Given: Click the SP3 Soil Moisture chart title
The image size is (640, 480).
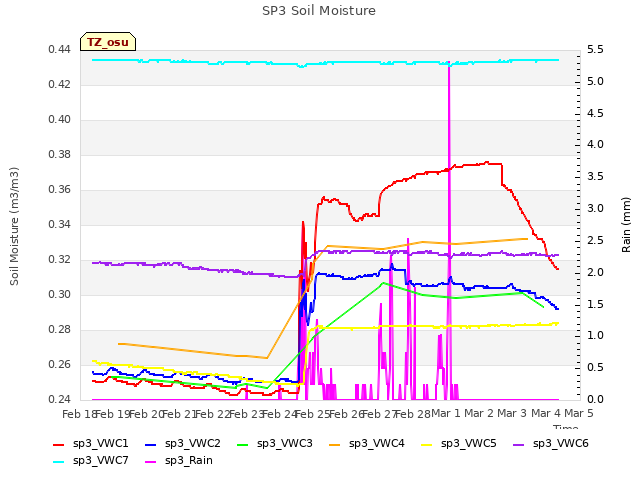Looking at the screenshot, I should tap(319, 11).
